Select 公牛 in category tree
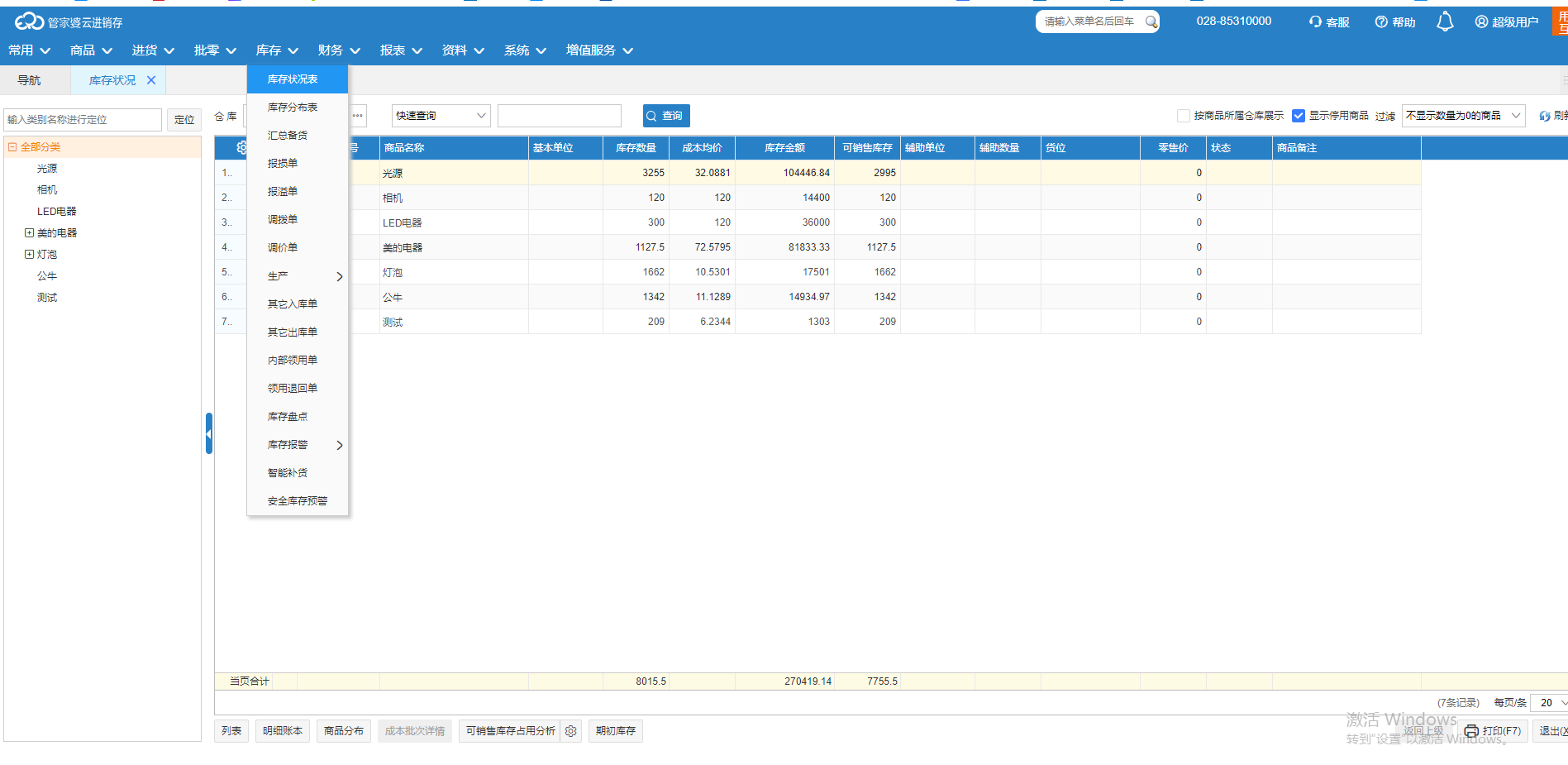The width and height of the screenshot is (1568, 765). tap(47, 276)
